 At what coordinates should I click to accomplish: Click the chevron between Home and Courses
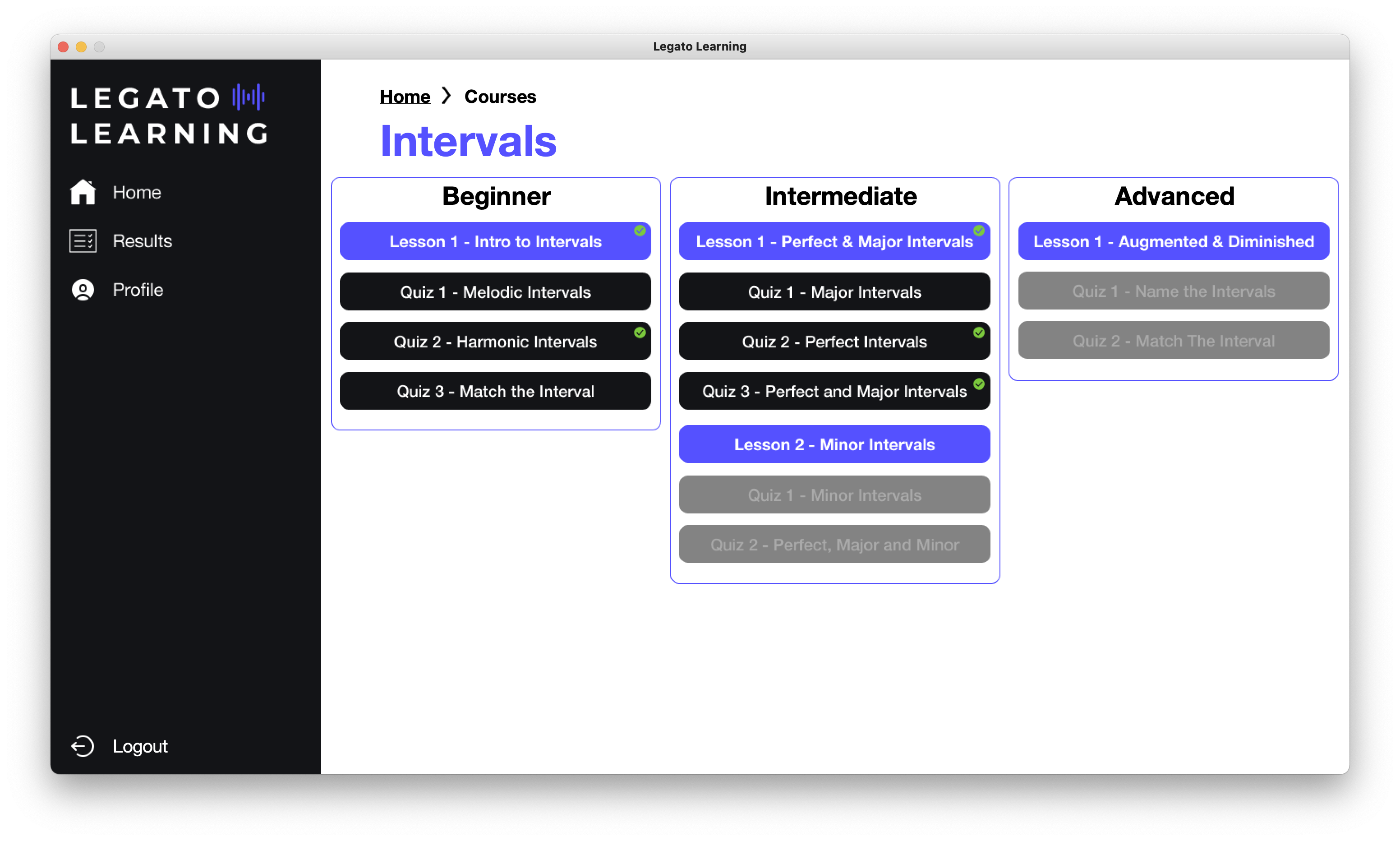pyautogui.click(x=447, y=97)
